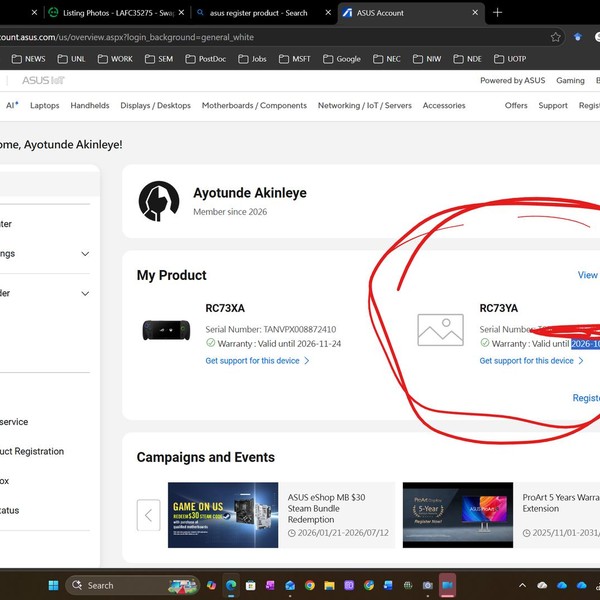This screenshot has width=600, height=600.
Task: Open the Laptops navigation menu
Action: click(44, 105)
